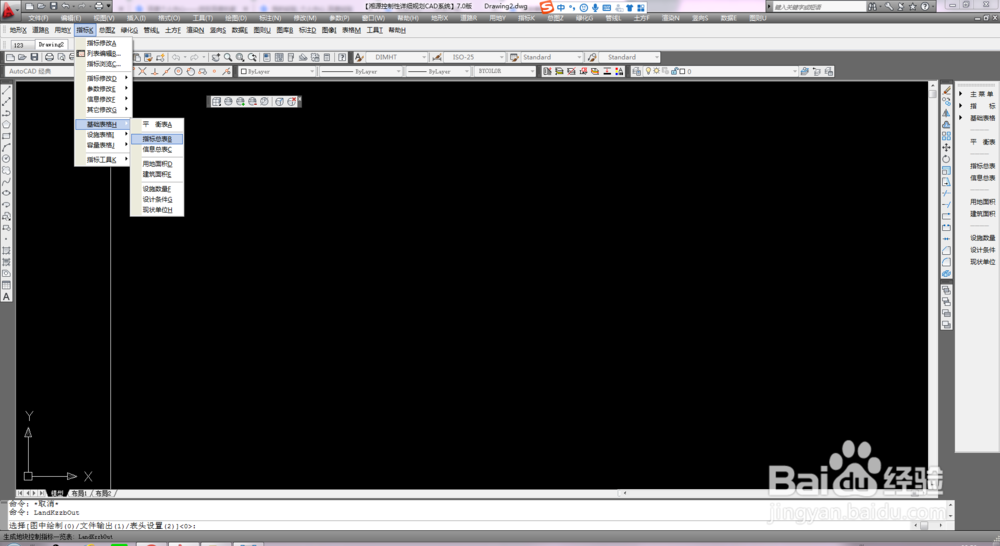1000x546 pixels.
Task: Click the Sogou input method S icon
Action: pos(547,7)
